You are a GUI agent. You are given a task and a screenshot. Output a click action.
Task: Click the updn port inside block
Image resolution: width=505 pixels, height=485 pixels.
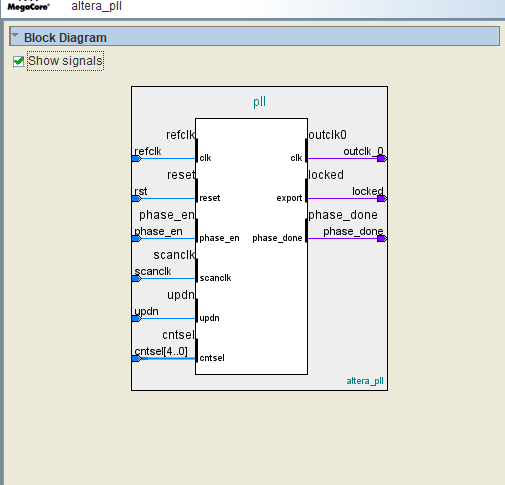(209, 318)
